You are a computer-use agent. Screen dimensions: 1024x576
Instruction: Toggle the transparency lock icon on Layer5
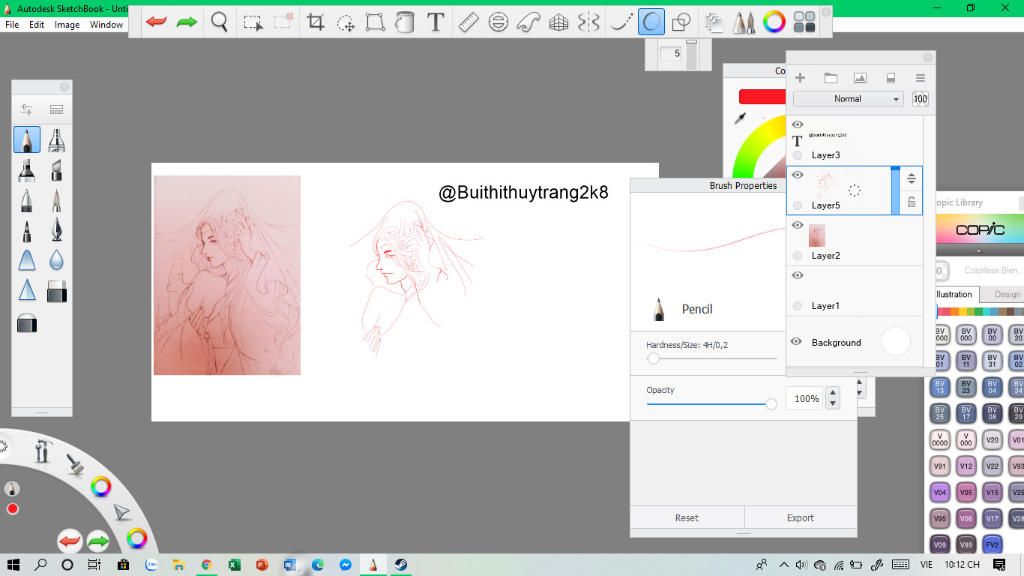[x=911, y=202]
